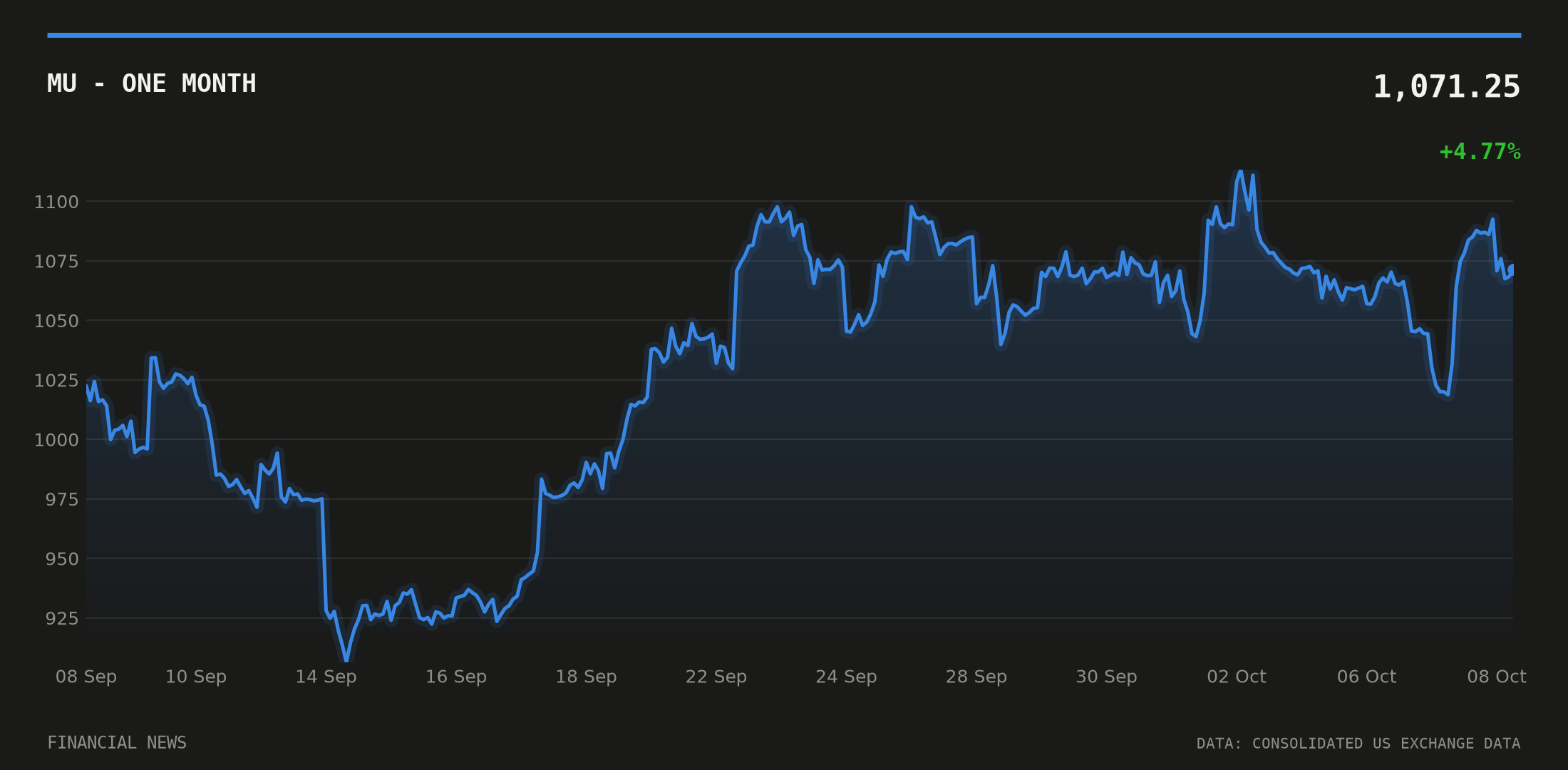Click the 08 Sep date label
Image resolution: width=1568 pixels, height=770 pixels.
(86, 677)
